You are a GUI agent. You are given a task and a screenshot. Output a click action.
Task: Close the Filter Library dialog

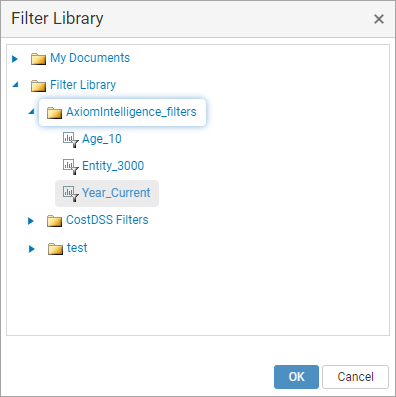point(379,19)
